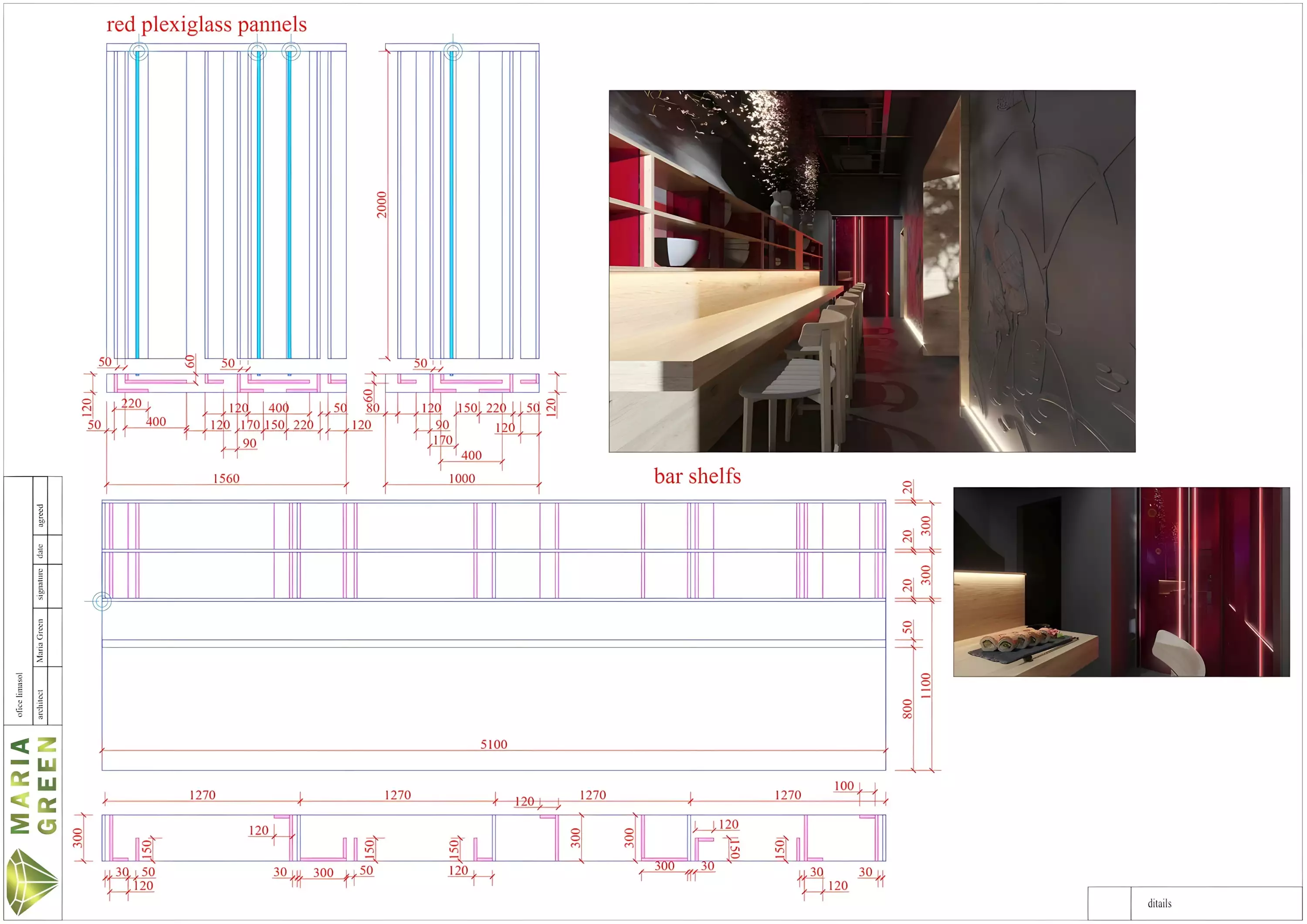Click the 5100 overall length dimension
The height and width of the screenshot is (924, 1307).
pos(494,744)
